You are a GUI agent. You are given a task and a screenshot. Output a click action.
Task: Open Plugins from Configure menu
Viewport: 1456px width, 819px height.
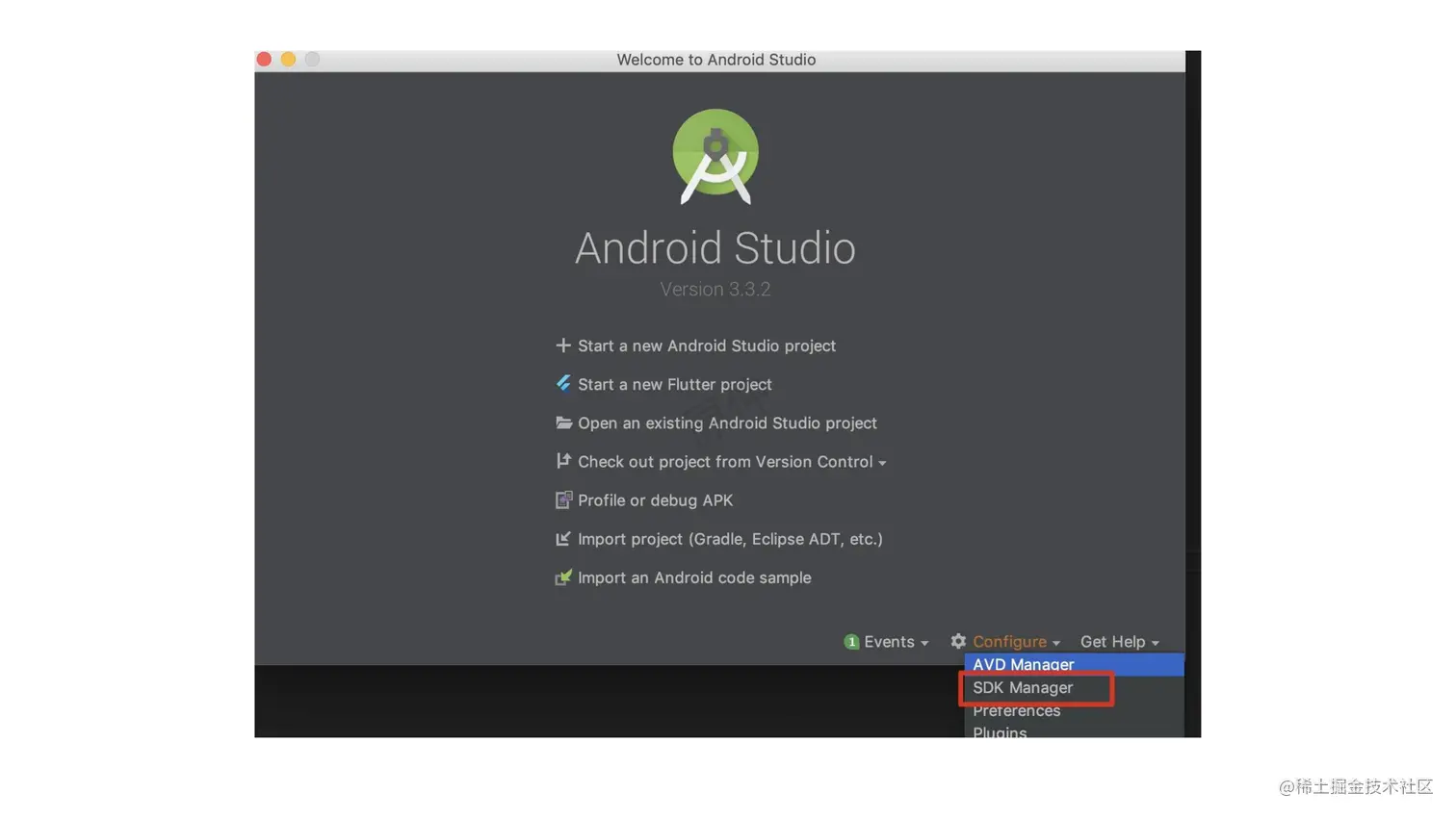click(x=1074, y=731)
